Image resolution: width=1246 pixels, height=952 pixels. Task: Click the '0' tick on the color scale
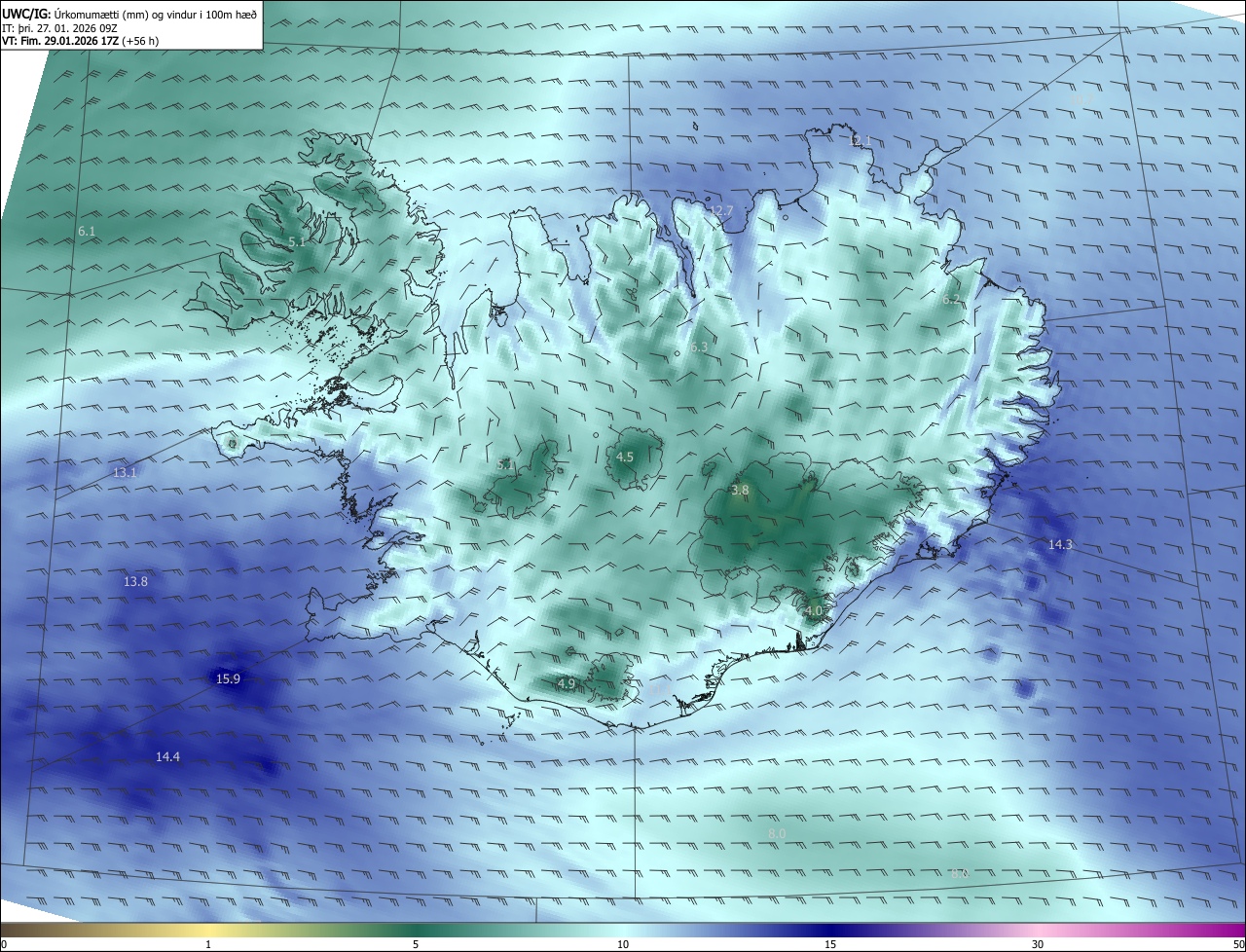click(x=4, y=944)
